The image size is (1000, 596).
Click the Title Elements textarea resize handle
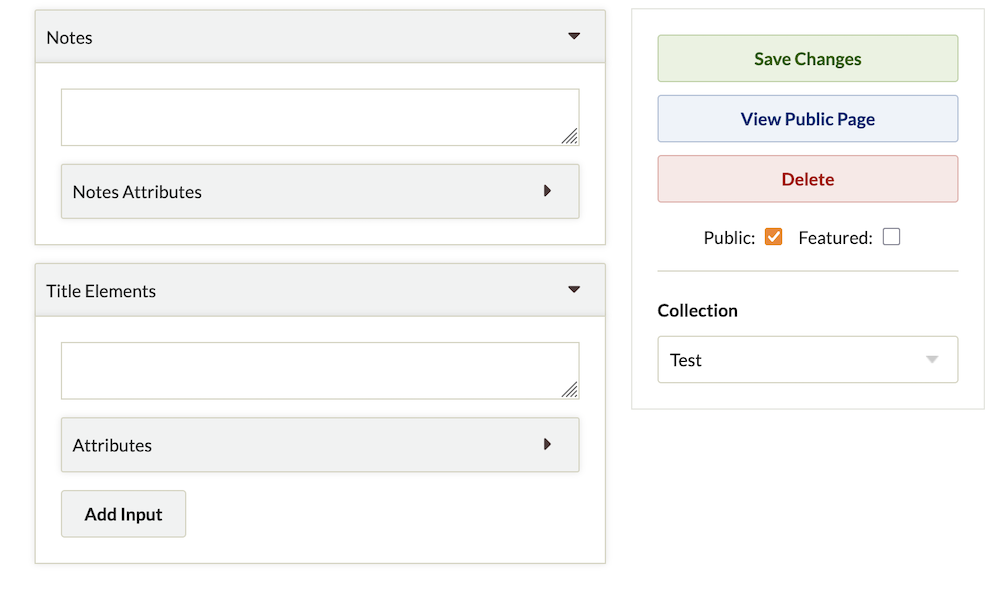tap(569, 390)
